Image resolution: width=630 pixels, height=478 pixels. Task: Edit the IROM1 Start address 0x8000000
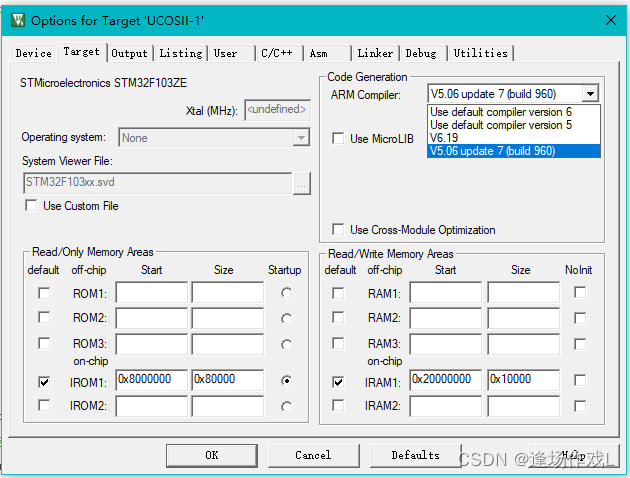point(151,380)
